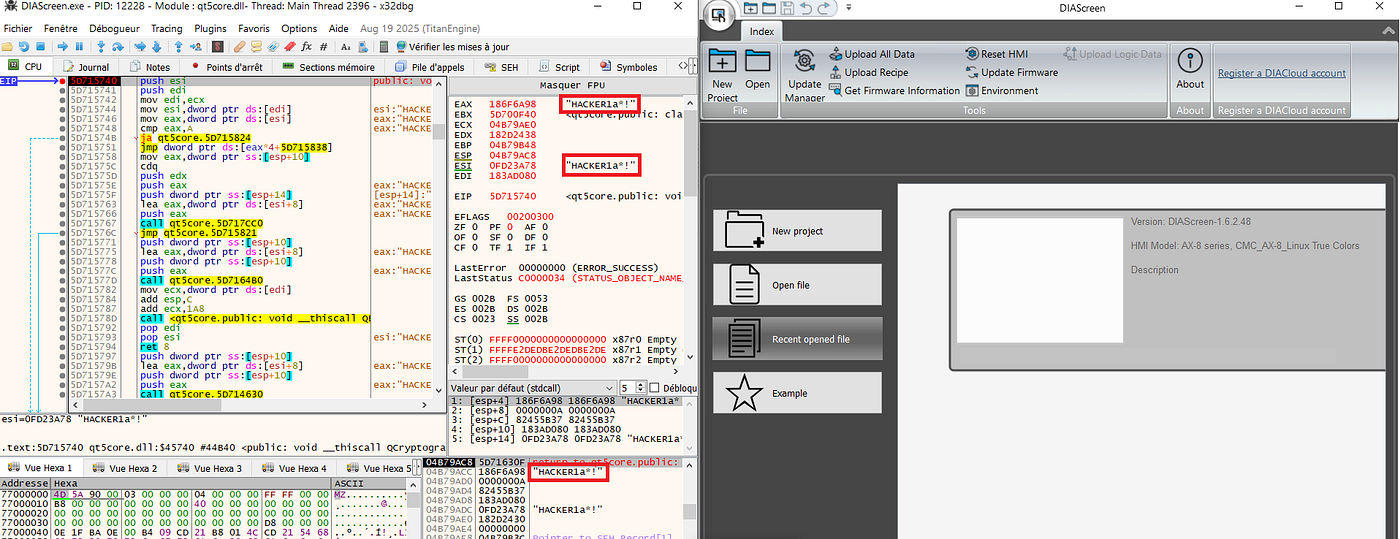Pause execution in x32dbg toolbar
The height and width of the screenshot is (539, 1400).
click(x=79, y=46)
